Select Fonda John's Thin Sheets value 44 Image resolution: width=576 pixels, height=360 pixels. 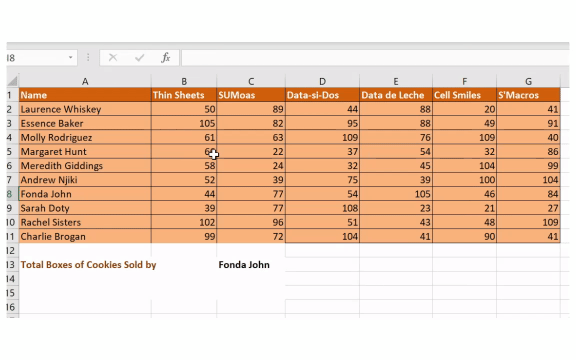pos(184,194)
